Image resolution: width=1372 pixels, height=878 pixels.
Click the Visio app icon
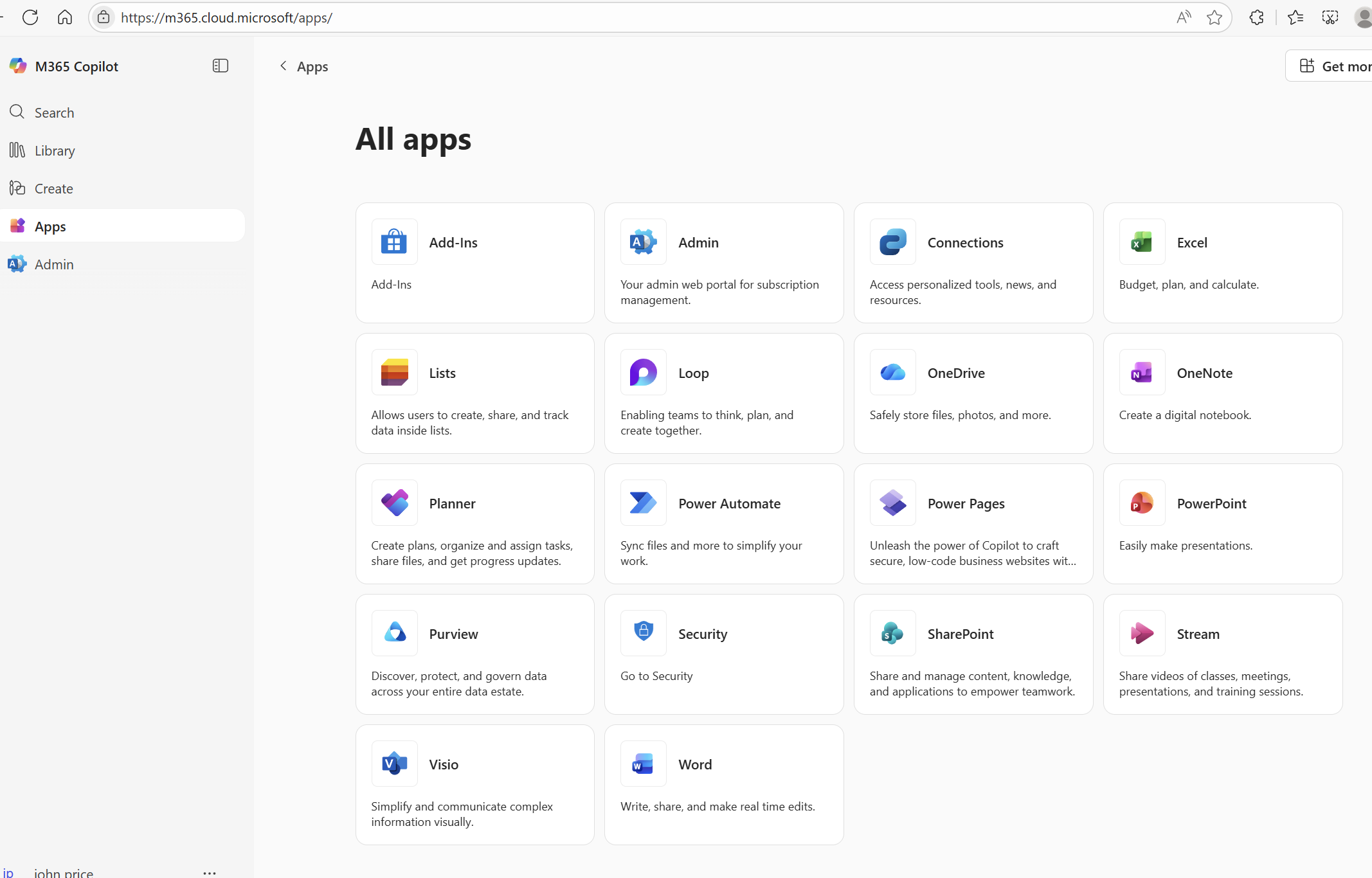point(394,764)
